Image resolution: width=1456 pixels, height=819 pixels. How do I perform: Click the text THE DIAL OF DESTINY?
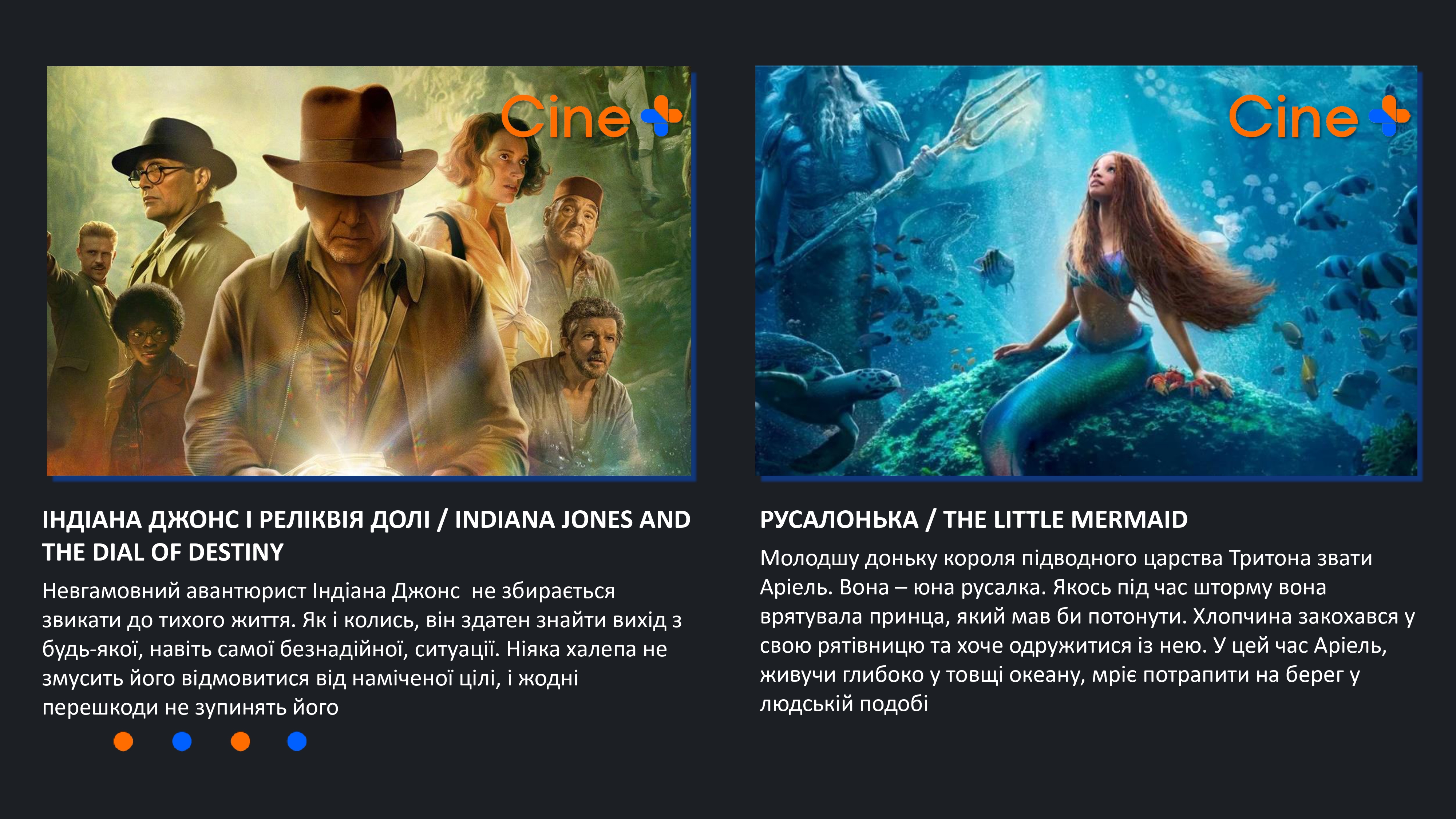(163, 552)
